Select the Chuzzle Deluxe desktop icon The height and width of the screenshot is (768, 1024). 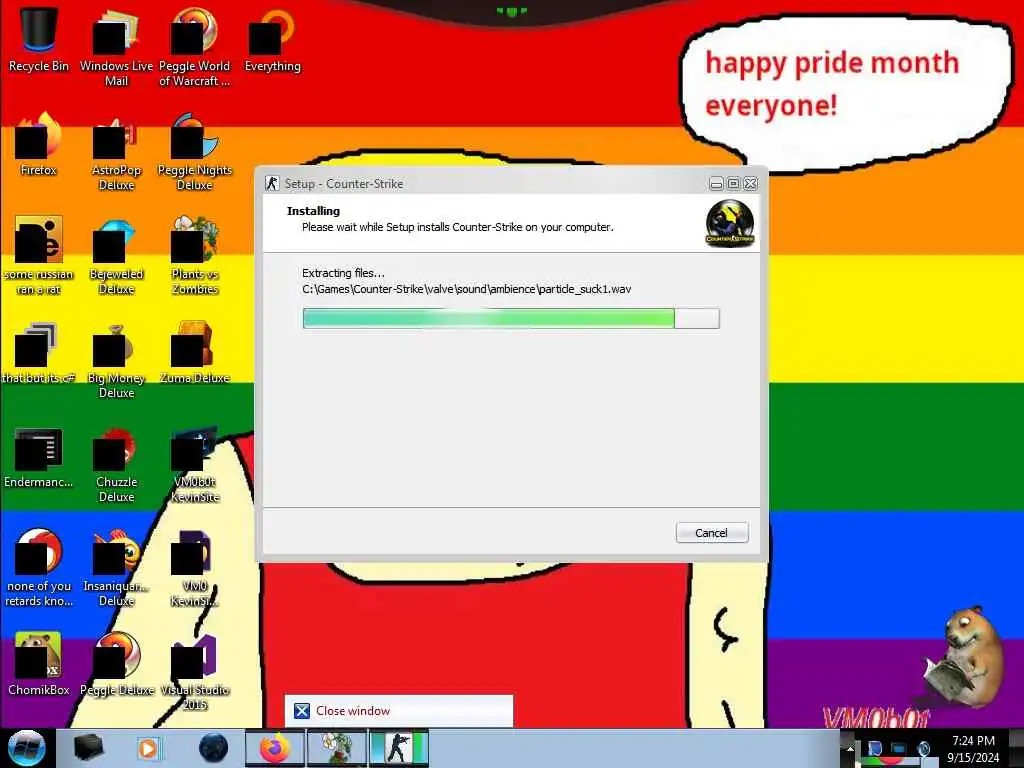(116, 464)
